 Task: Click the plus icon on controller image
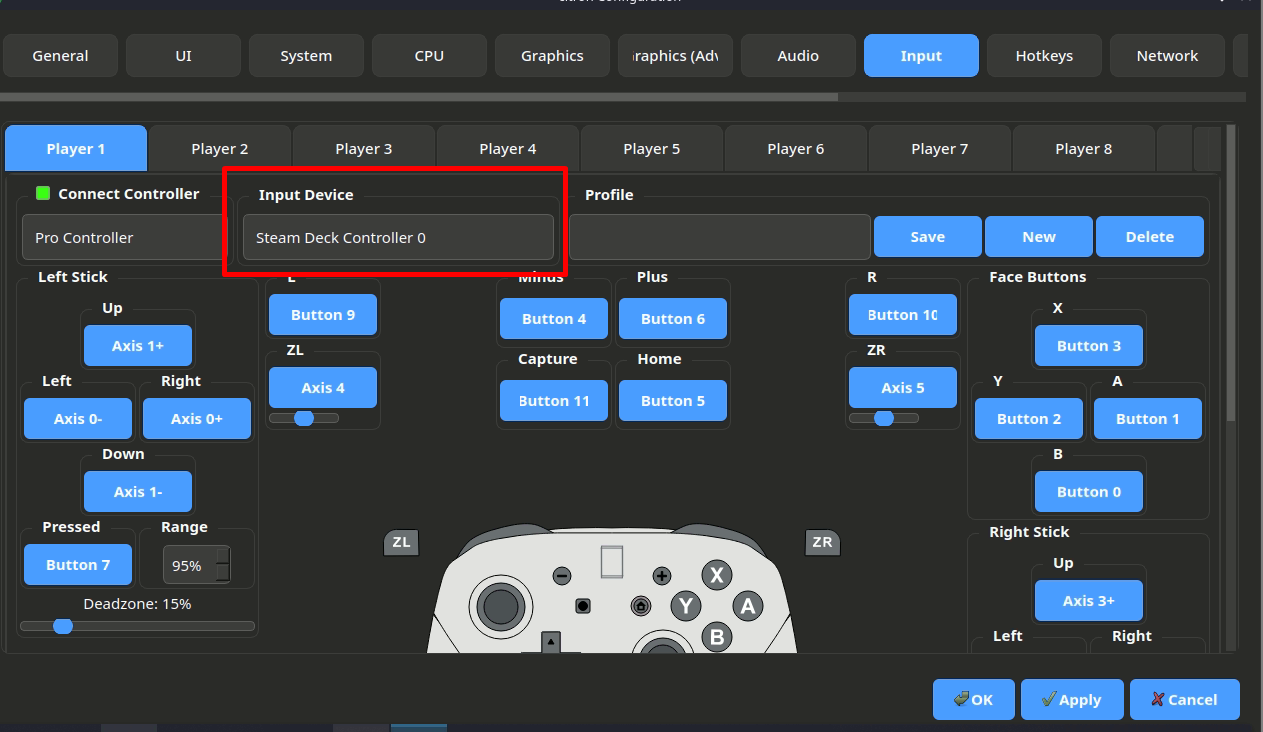(x=662, y=576)
